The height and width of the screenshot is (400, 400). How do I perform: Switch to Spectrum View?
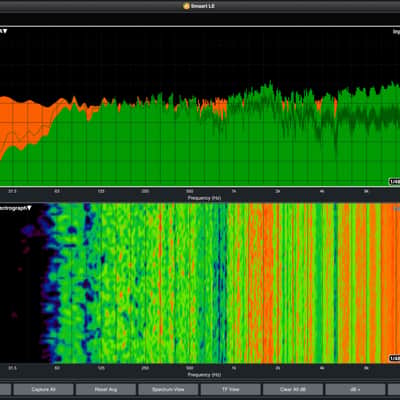tap(168, 389)
